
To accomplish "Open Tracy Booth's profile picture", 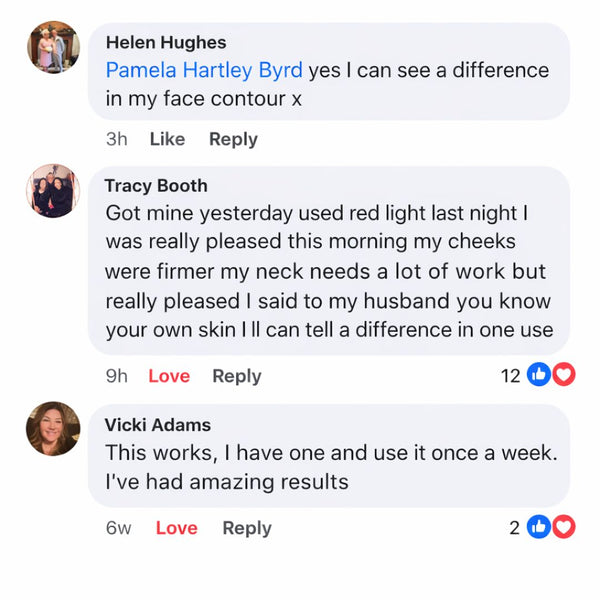I will pyautogui.click(x=52, y=191).
